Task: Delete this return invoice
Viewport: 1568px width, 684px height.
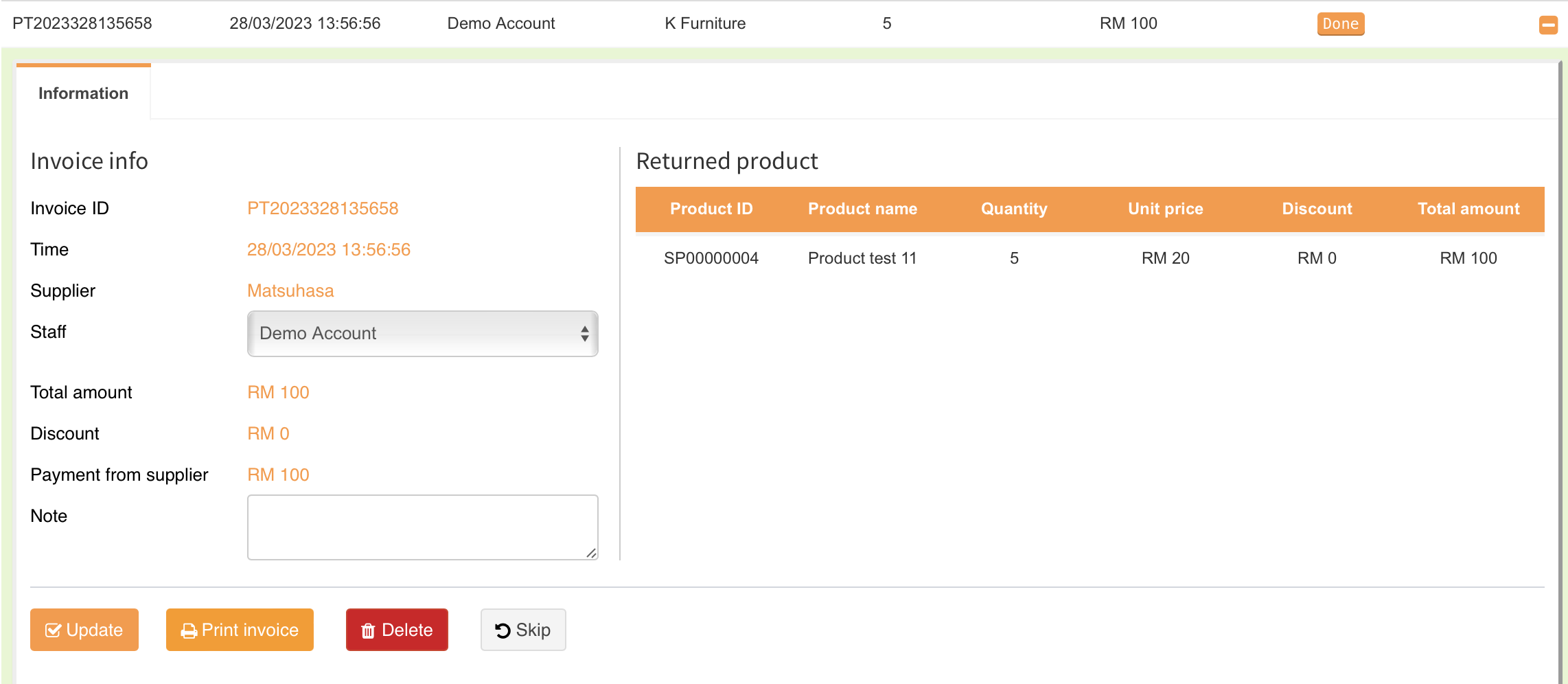Action: tap(397, 630)
